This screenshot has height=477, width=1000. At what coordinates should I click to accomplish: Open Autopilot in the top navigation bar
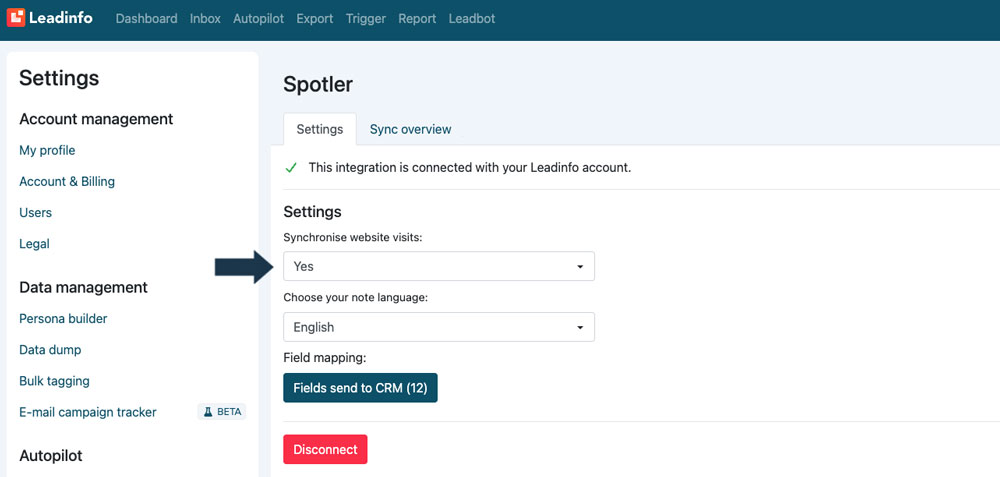tap(258, 18)
